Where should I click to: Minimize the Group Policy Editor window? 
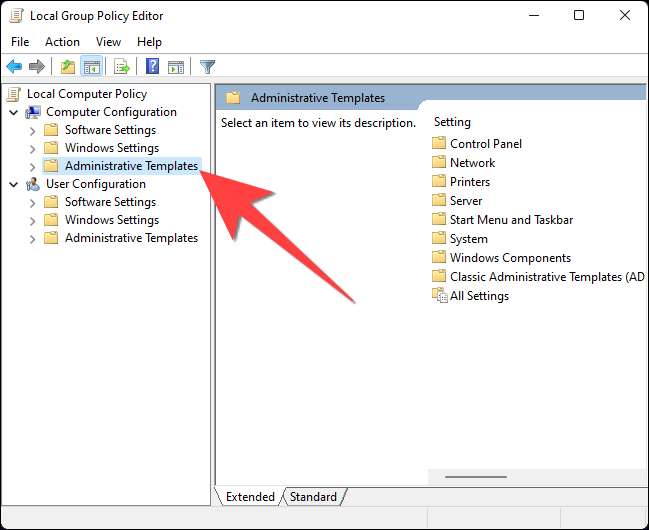(x=534, y=15)
